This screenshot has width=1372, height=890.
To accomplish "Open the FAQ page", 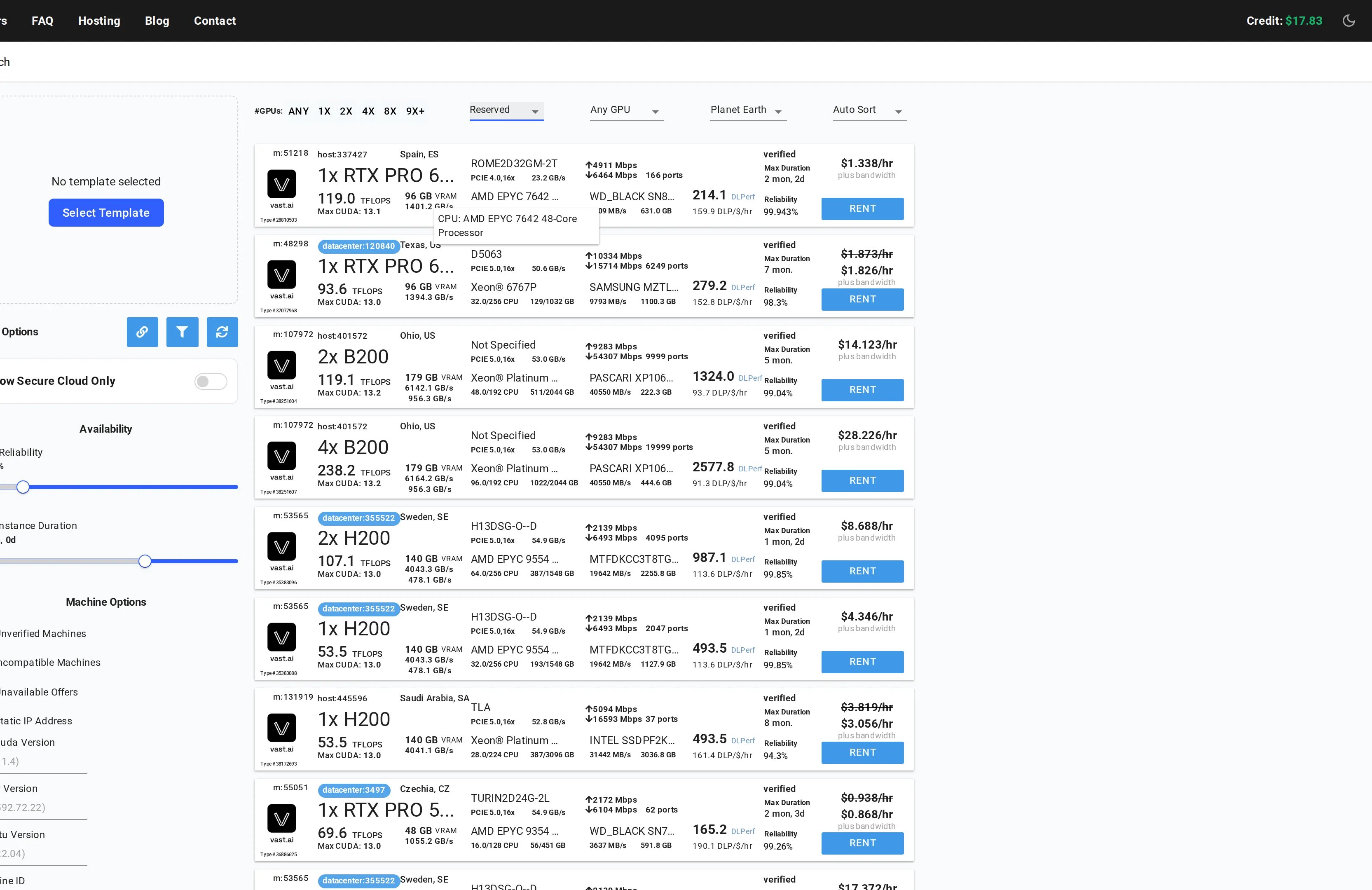I will (x=42, y=21).
